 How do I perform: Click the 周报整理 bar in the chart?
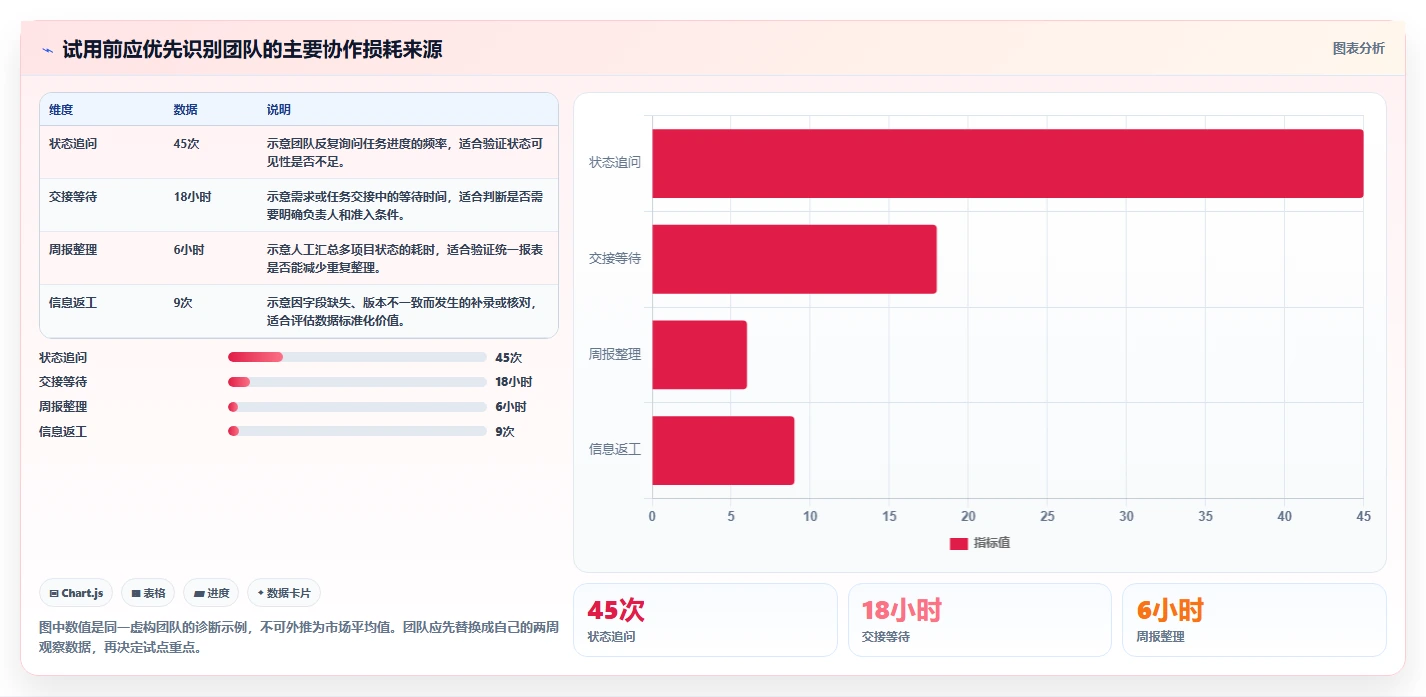699,354
